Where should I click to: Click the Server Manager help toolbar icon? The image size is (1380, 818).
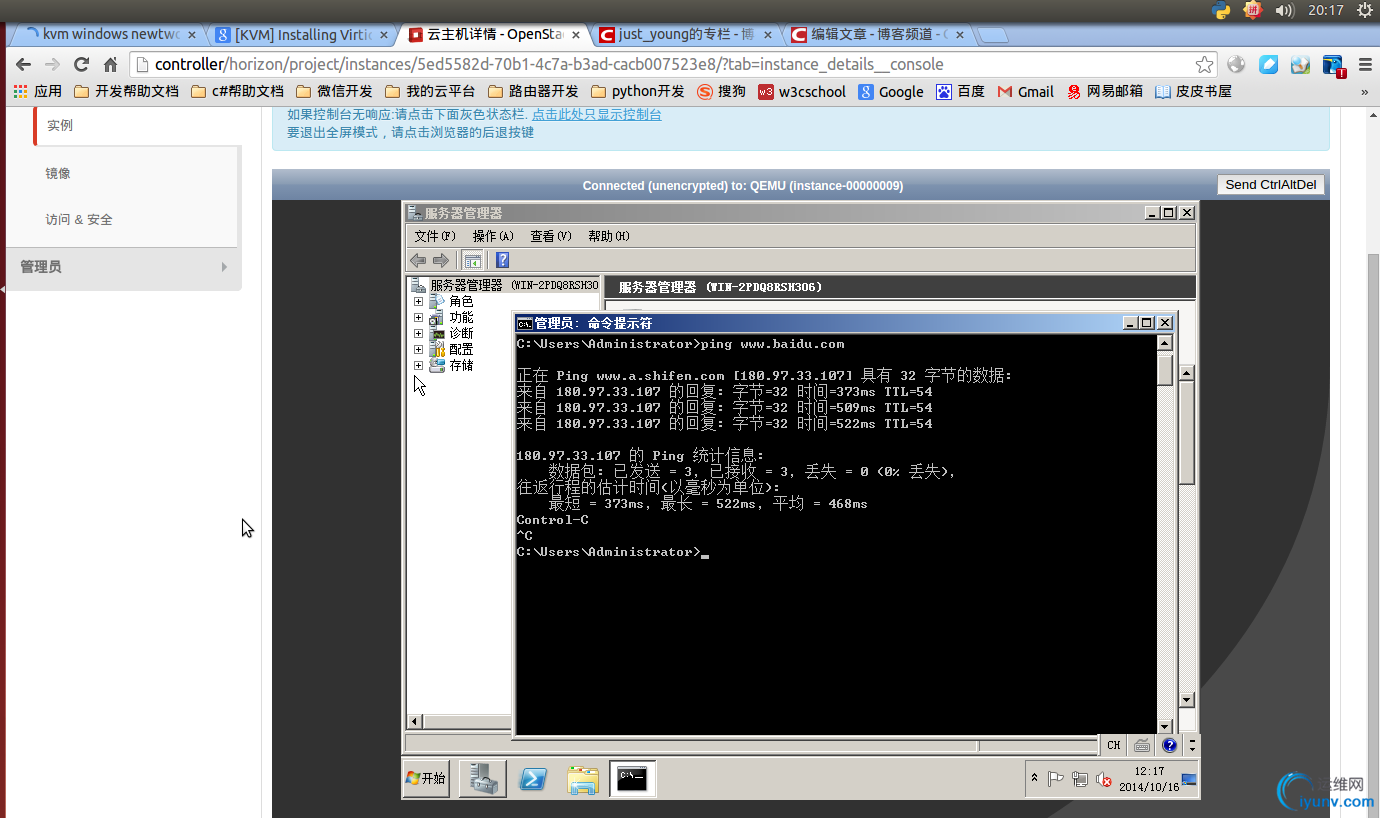point(502,260)
